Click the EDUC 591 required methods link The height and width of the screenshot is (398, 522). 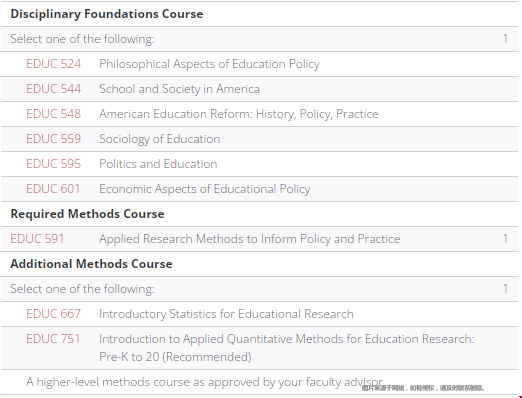(37, 239)
